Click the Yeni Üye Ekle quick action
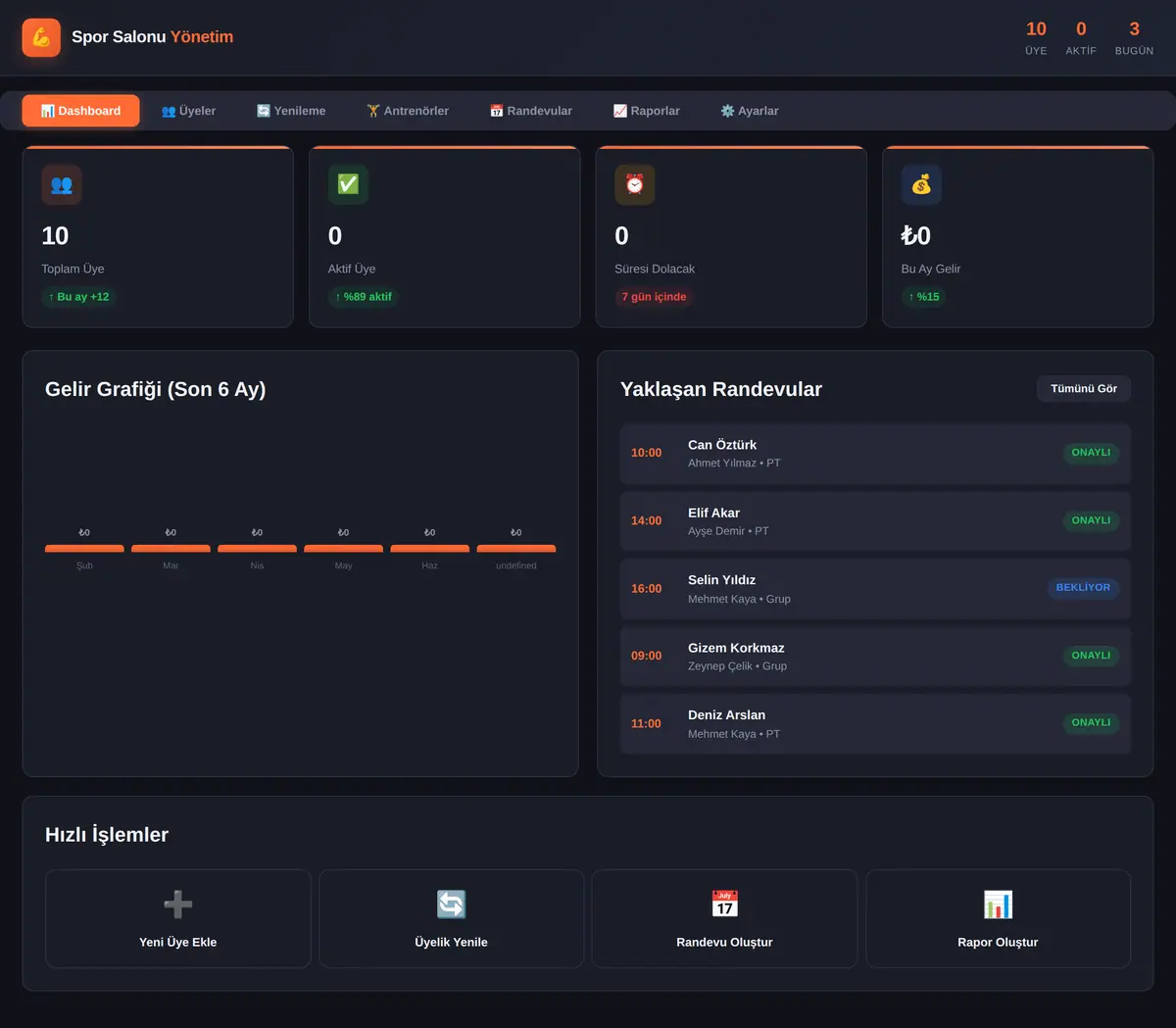This screenshot has width=1176, height=1028. [178, 918]
